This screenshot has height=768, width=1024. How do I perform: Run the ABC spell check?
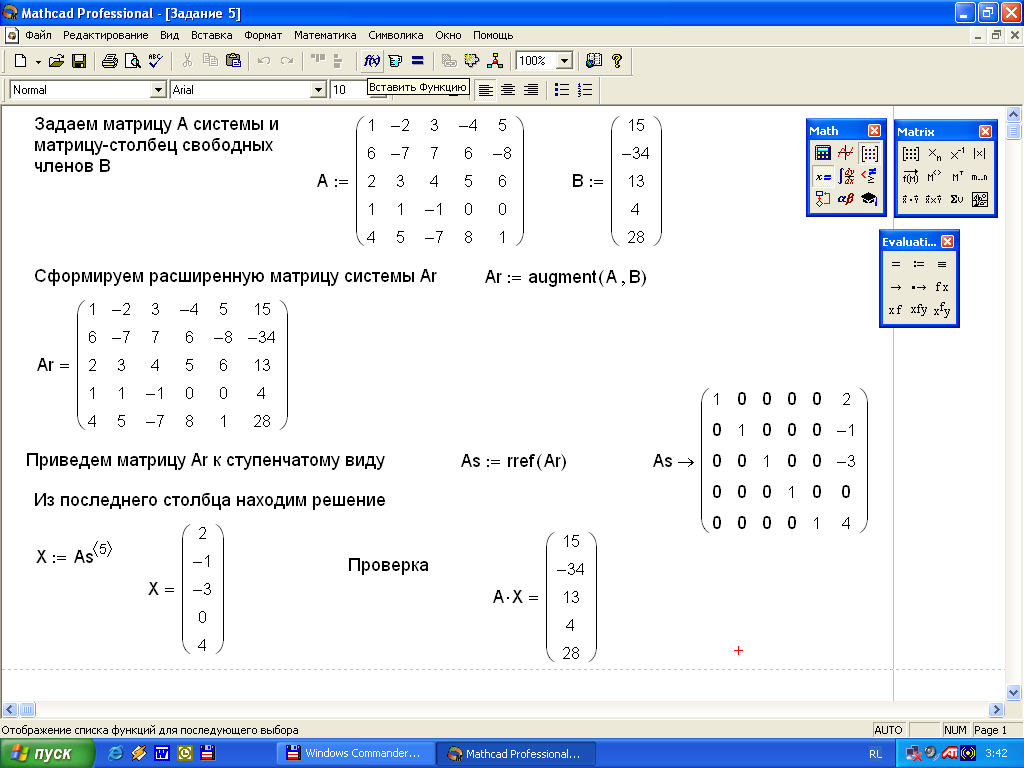click(155, 61)
